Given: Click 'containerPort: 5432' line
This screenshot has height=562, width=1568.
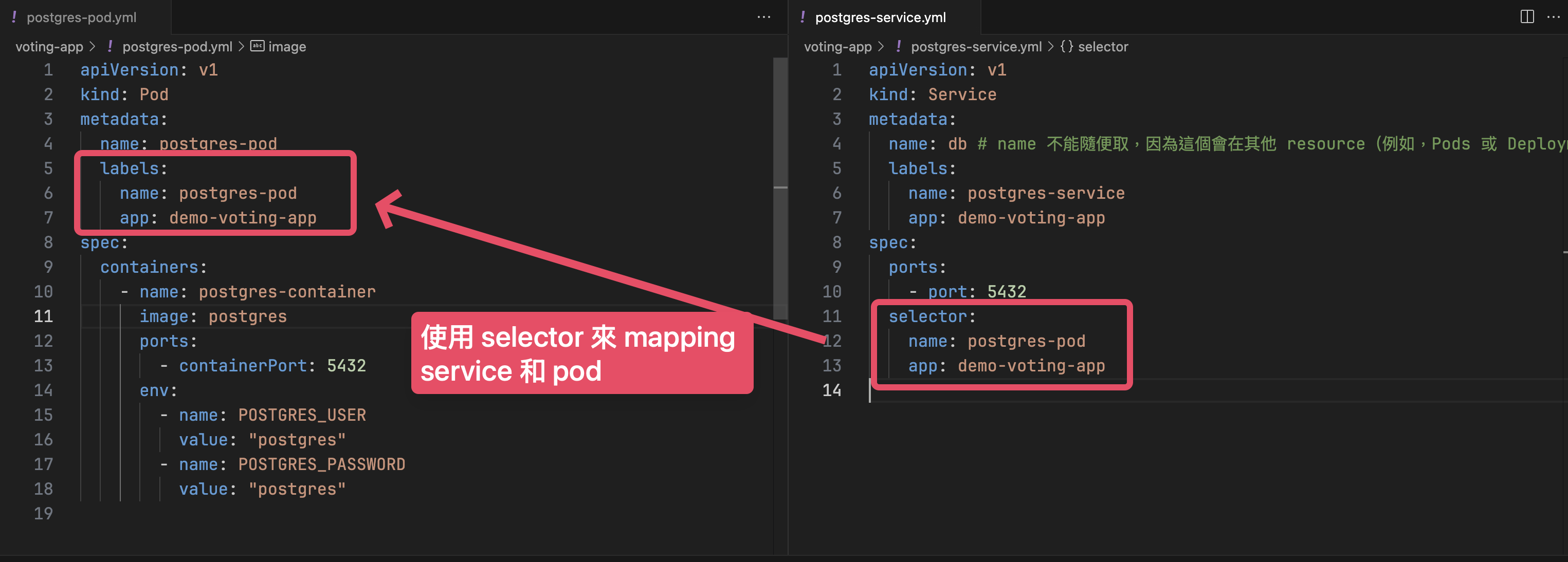Looking at the screenshot, I should tap(272, 366).
